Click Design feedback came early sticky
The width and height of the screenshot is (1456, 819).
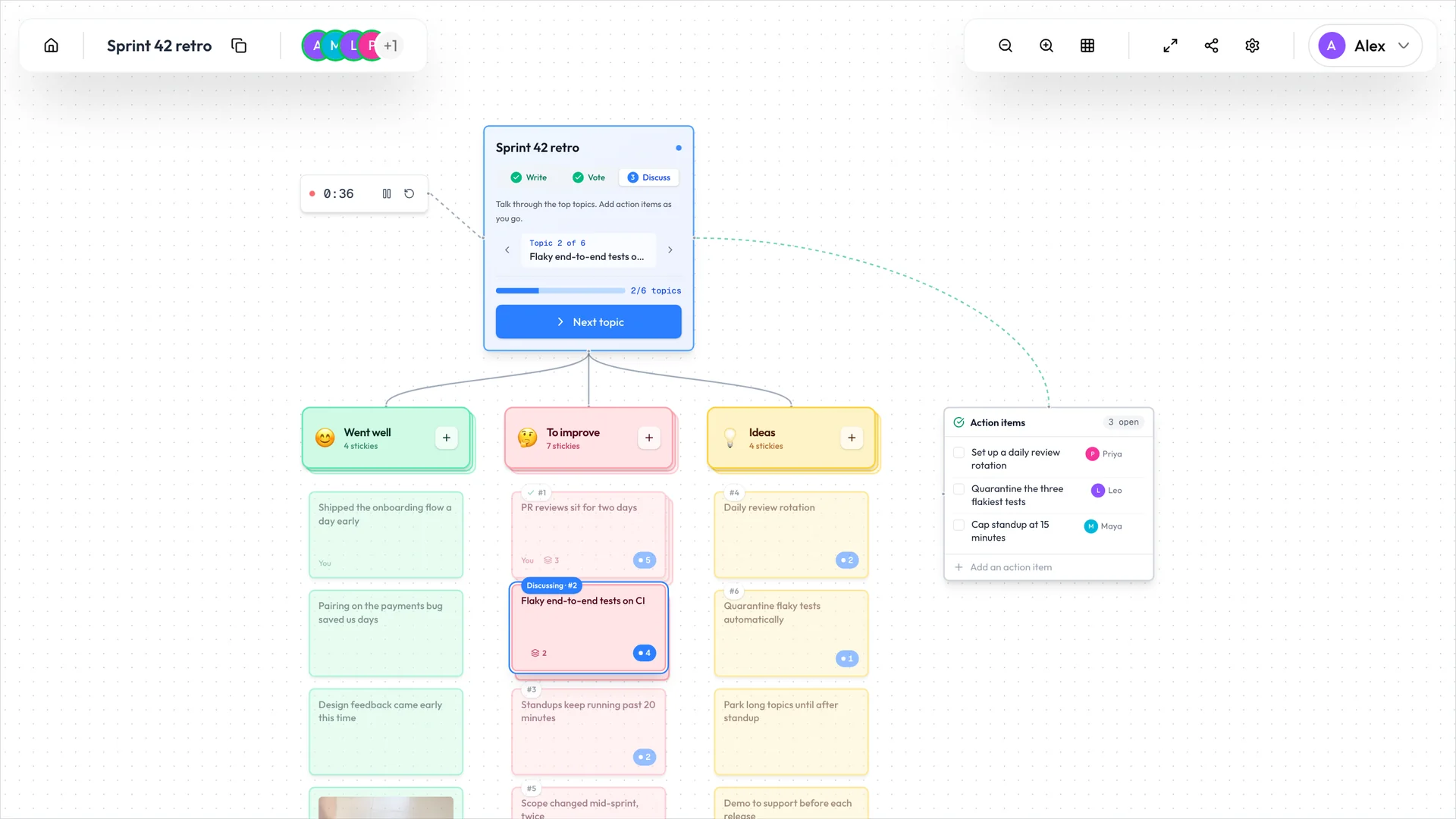point(386,732)
